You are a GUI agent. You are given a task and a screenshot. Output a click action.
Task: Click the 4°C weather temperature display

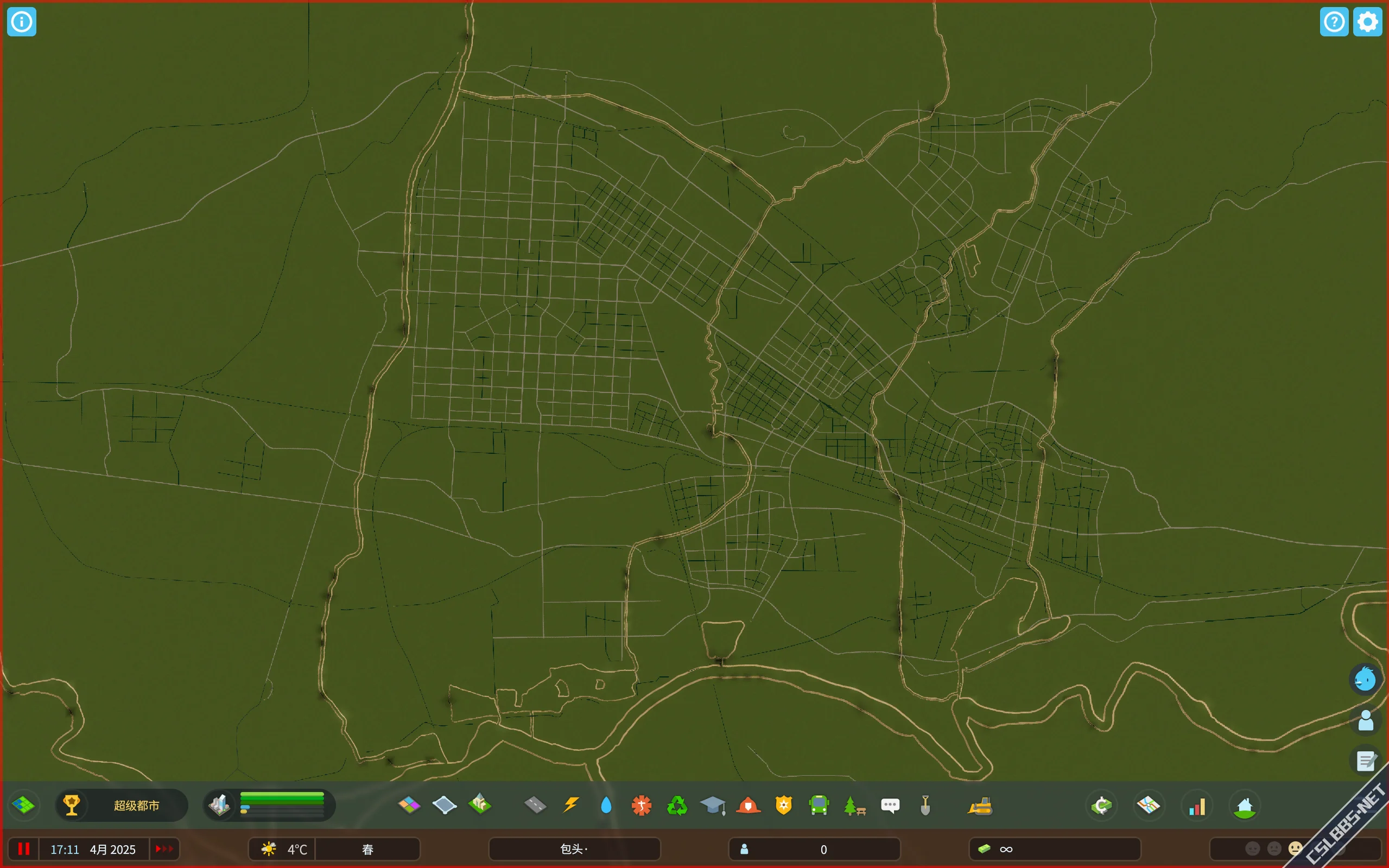[282, 849]
